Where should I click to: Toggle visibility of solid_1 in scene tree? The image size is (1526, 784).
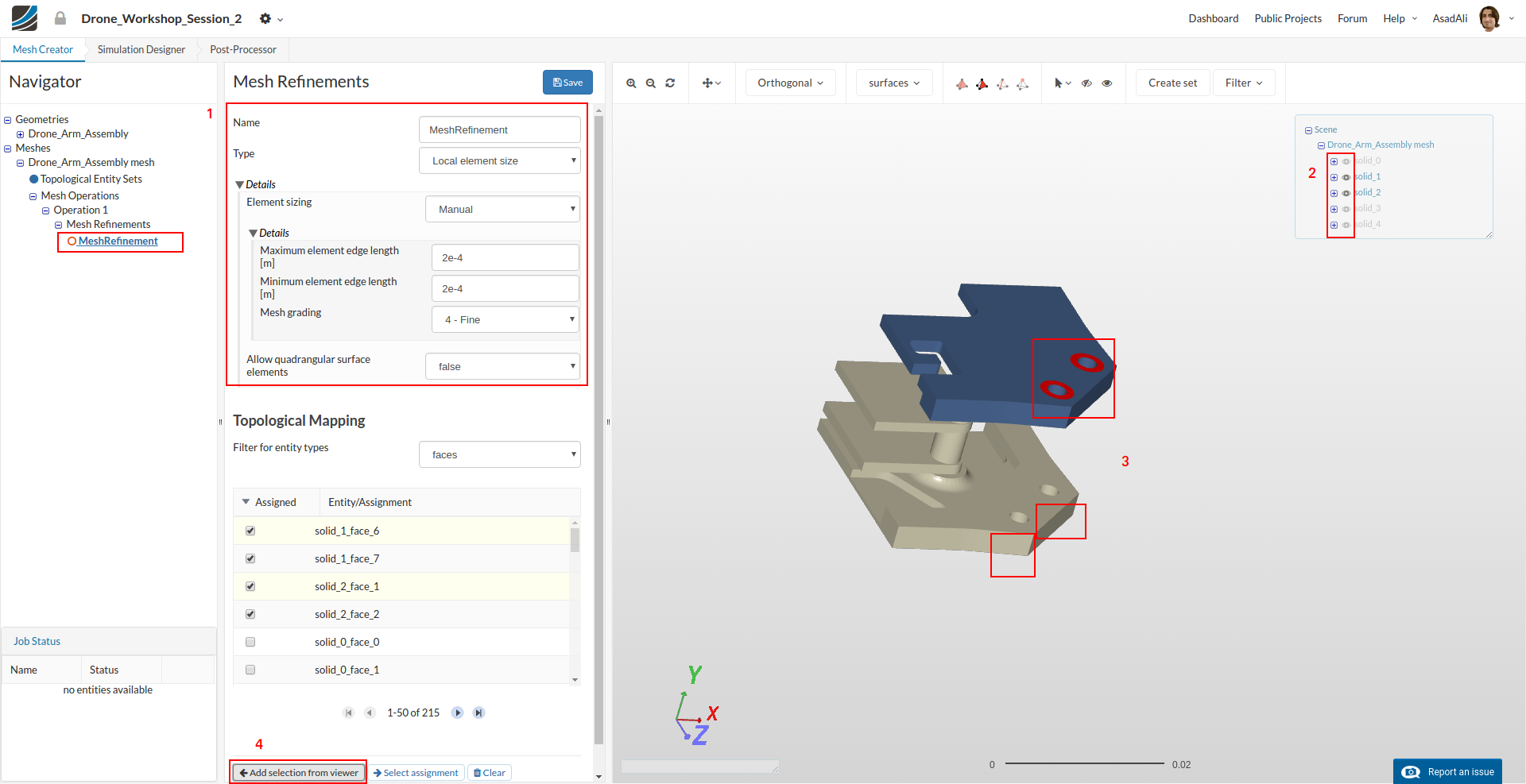click(x=1346, y=177)
